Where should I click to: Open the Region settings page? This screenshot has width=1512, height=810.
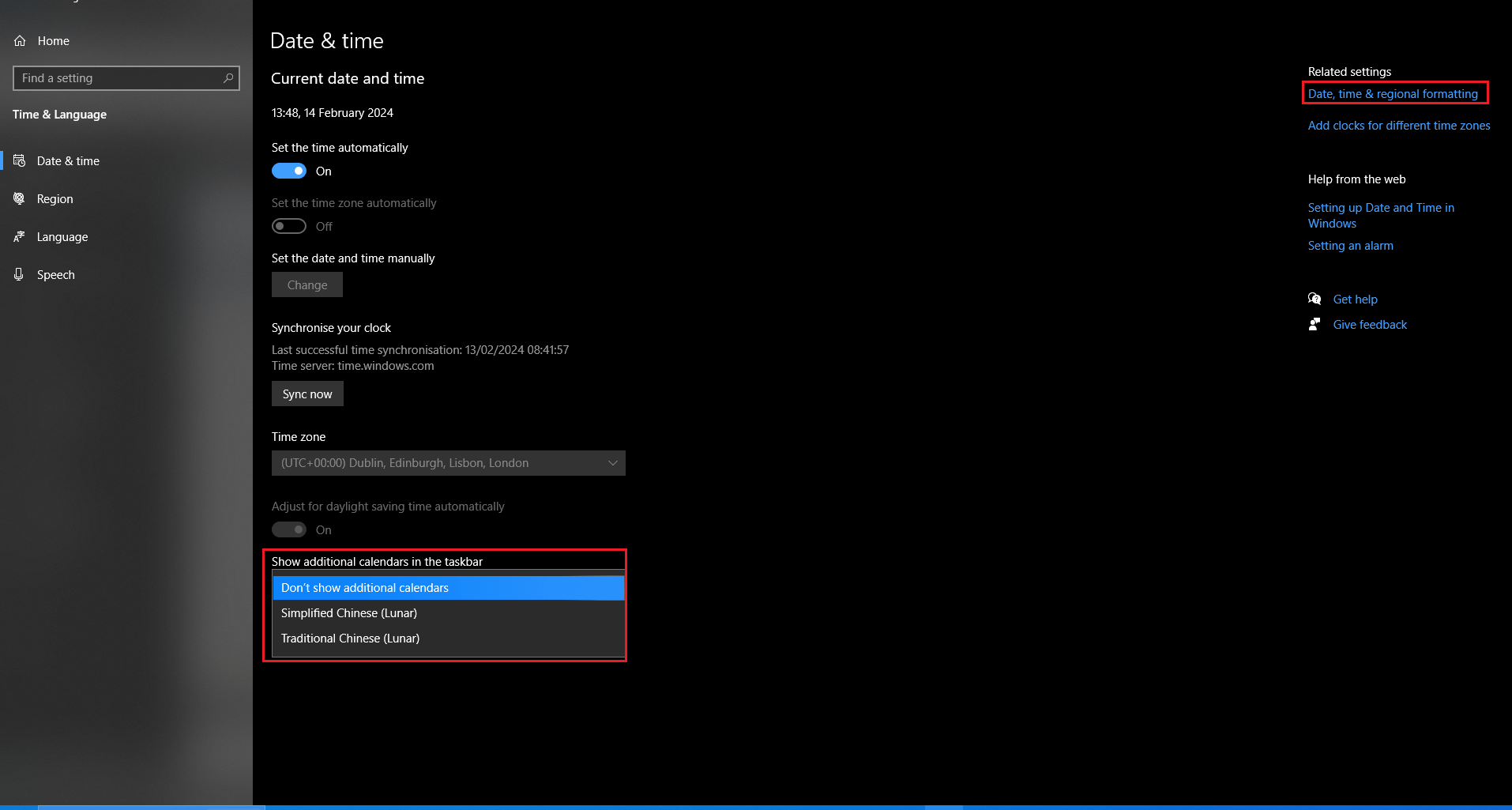coord(126,198)
